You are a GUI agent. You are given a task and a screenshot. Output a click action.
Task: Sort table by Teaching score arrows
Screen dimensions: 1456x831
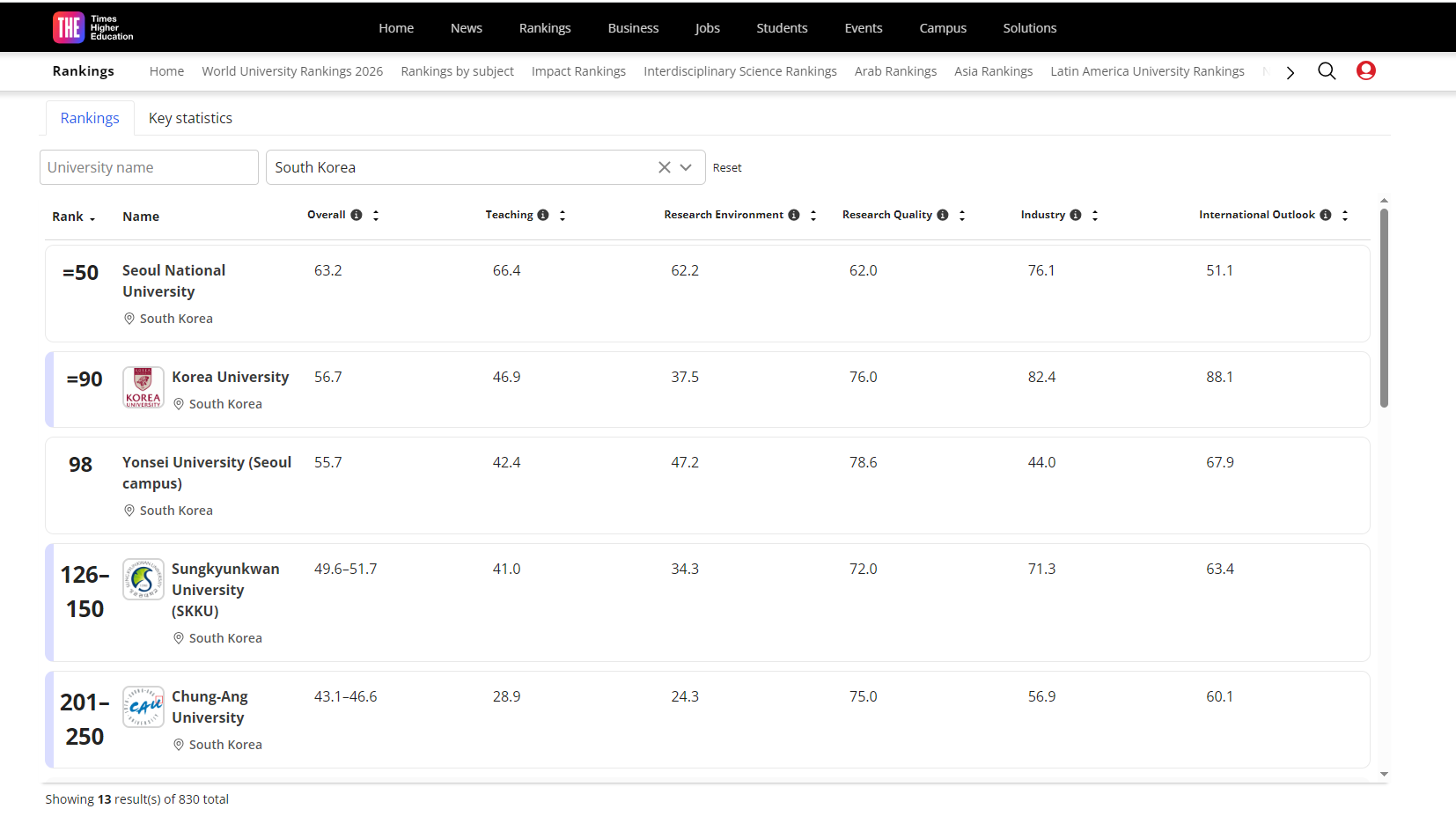tap(563, 216)
